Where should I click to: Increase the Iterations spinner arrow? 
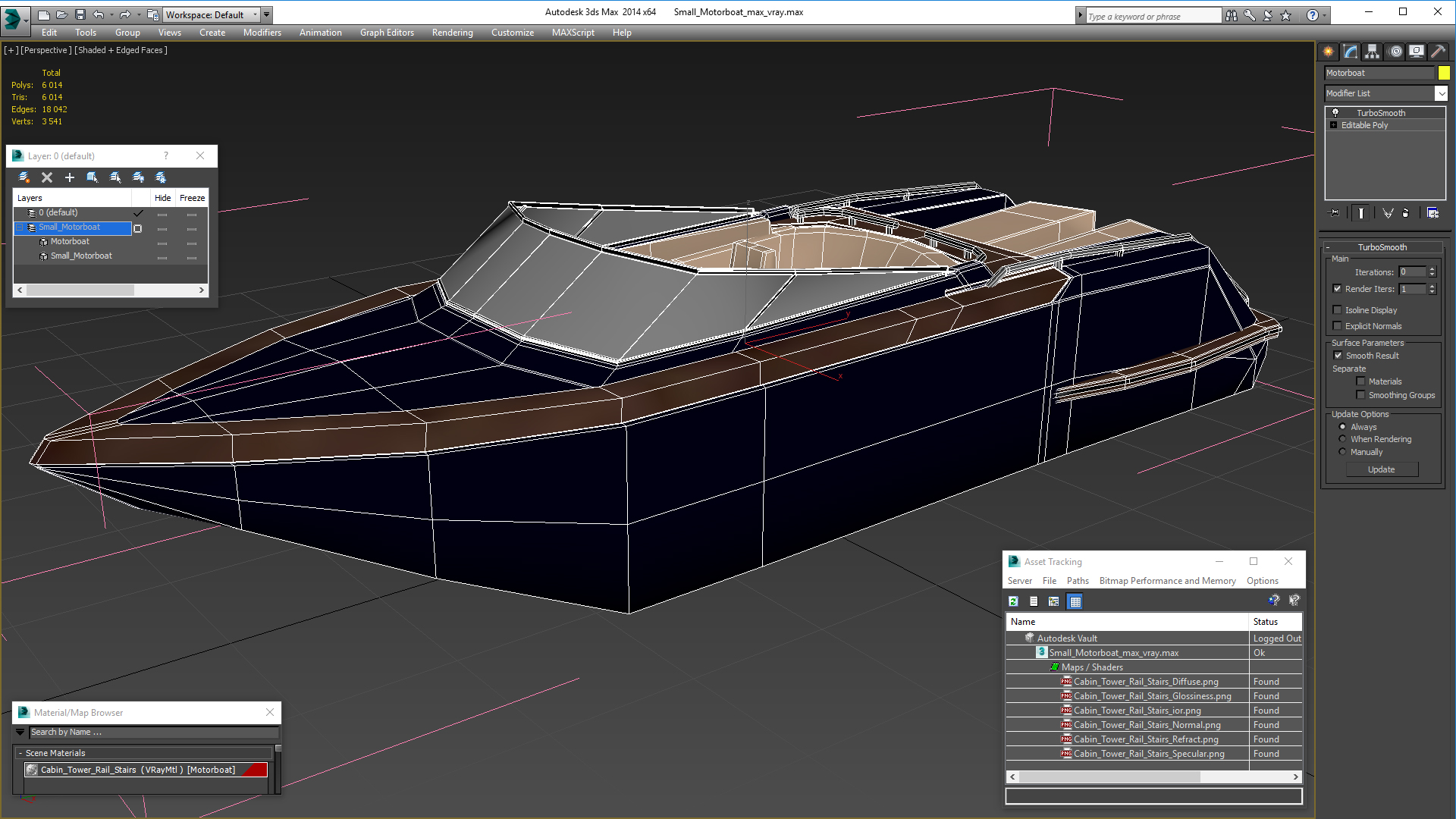[1432, 269]
